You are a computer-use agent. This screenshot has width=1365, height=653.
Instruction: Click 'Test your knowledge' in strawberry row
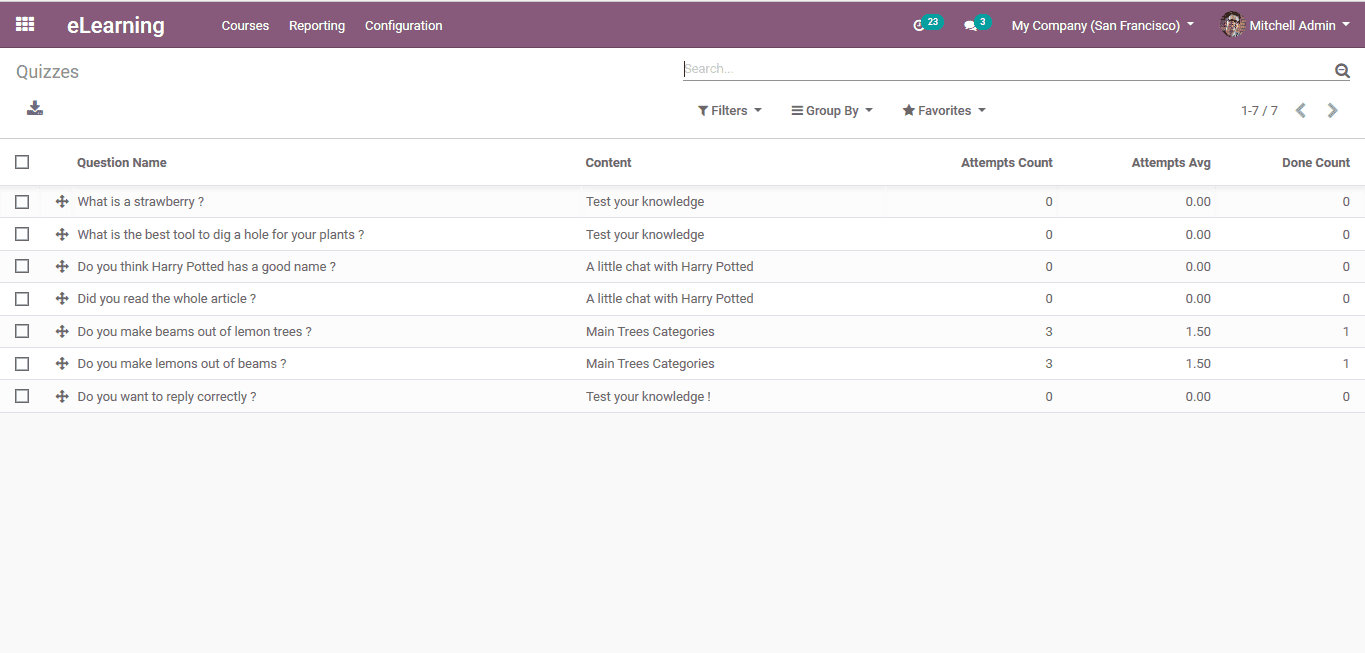pyautogui.click(x=645, y=202)
